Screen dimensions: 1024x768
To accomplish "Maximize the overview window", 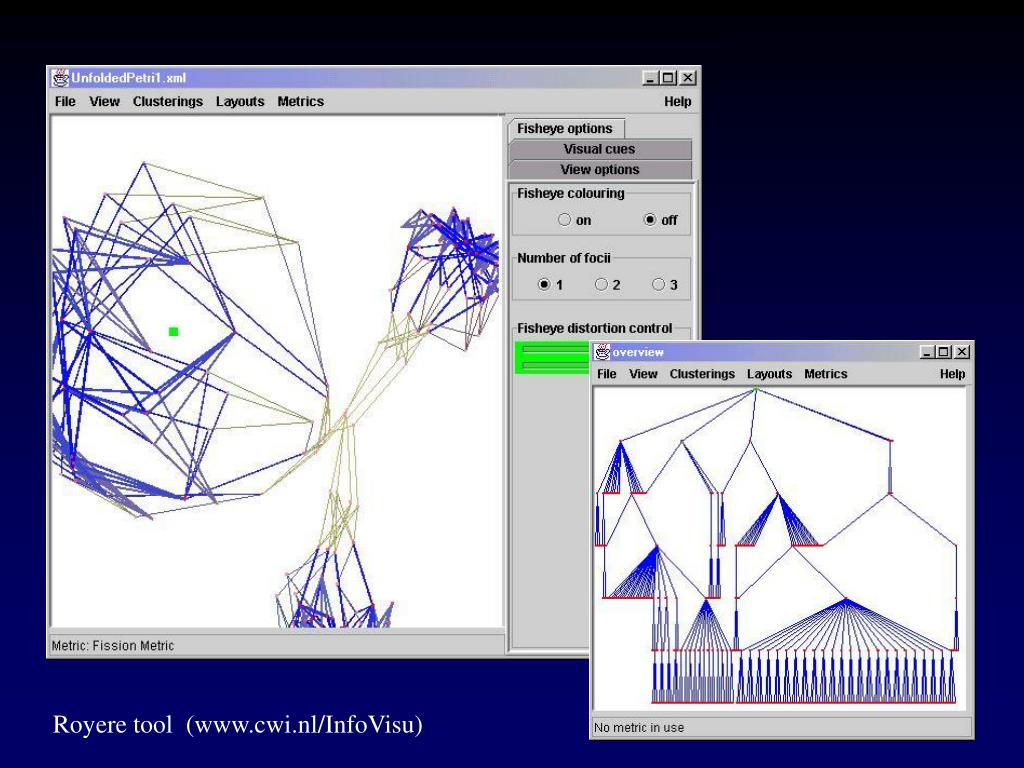I will tap(944, 352).
